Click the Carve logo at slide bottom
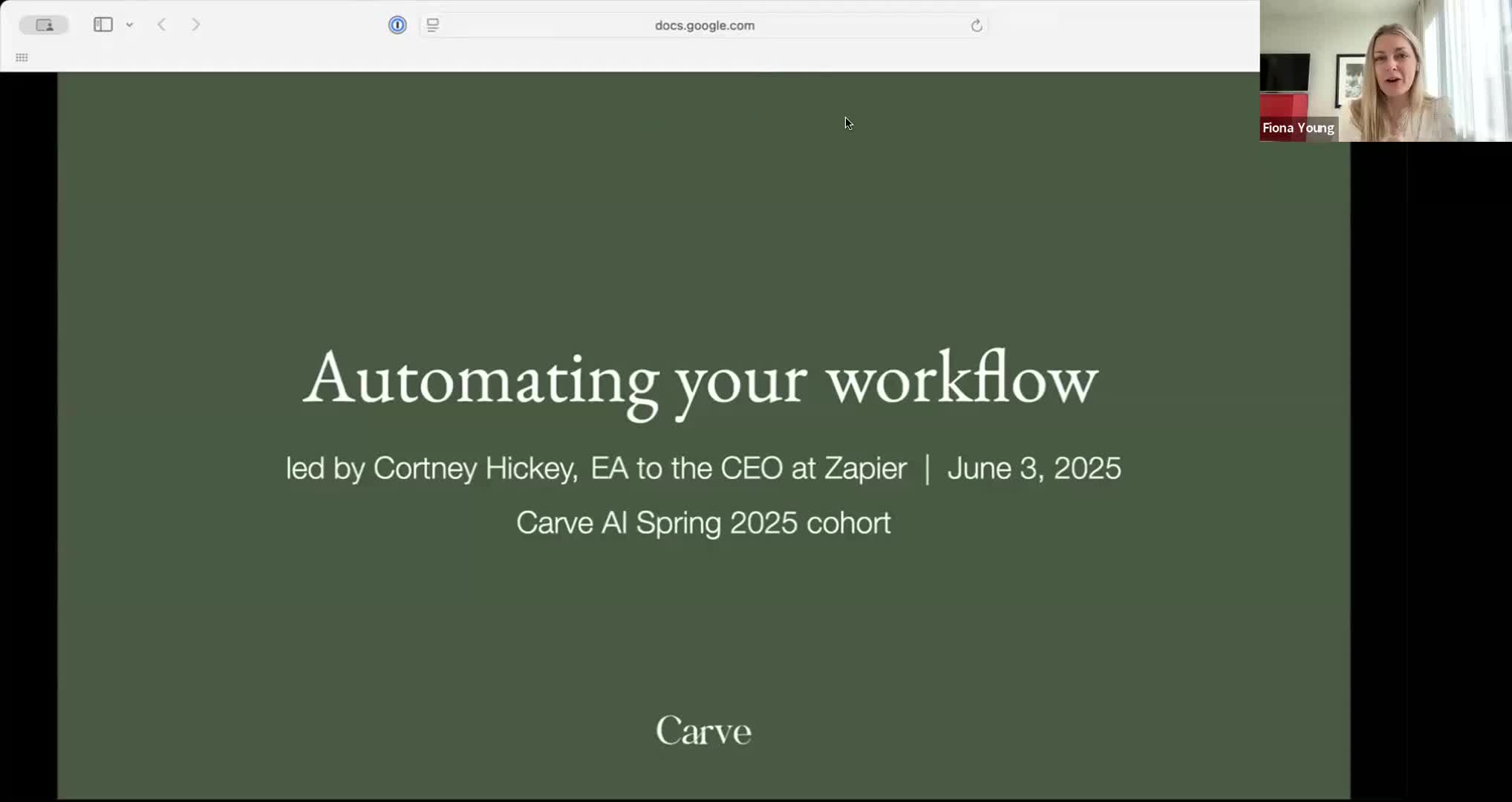Image resolution: width=1512 pixels, height=802 pixels. coord(703,731)
